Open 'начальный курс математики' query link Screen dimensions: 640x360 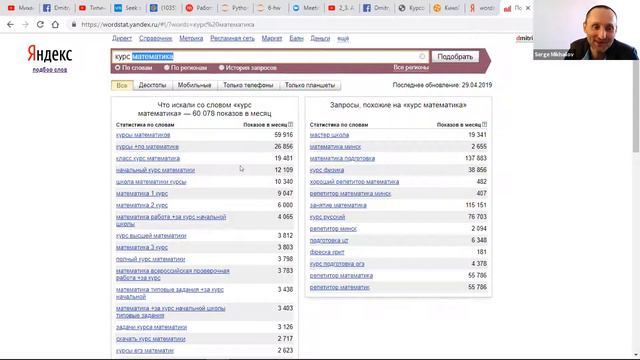point(155,170)
